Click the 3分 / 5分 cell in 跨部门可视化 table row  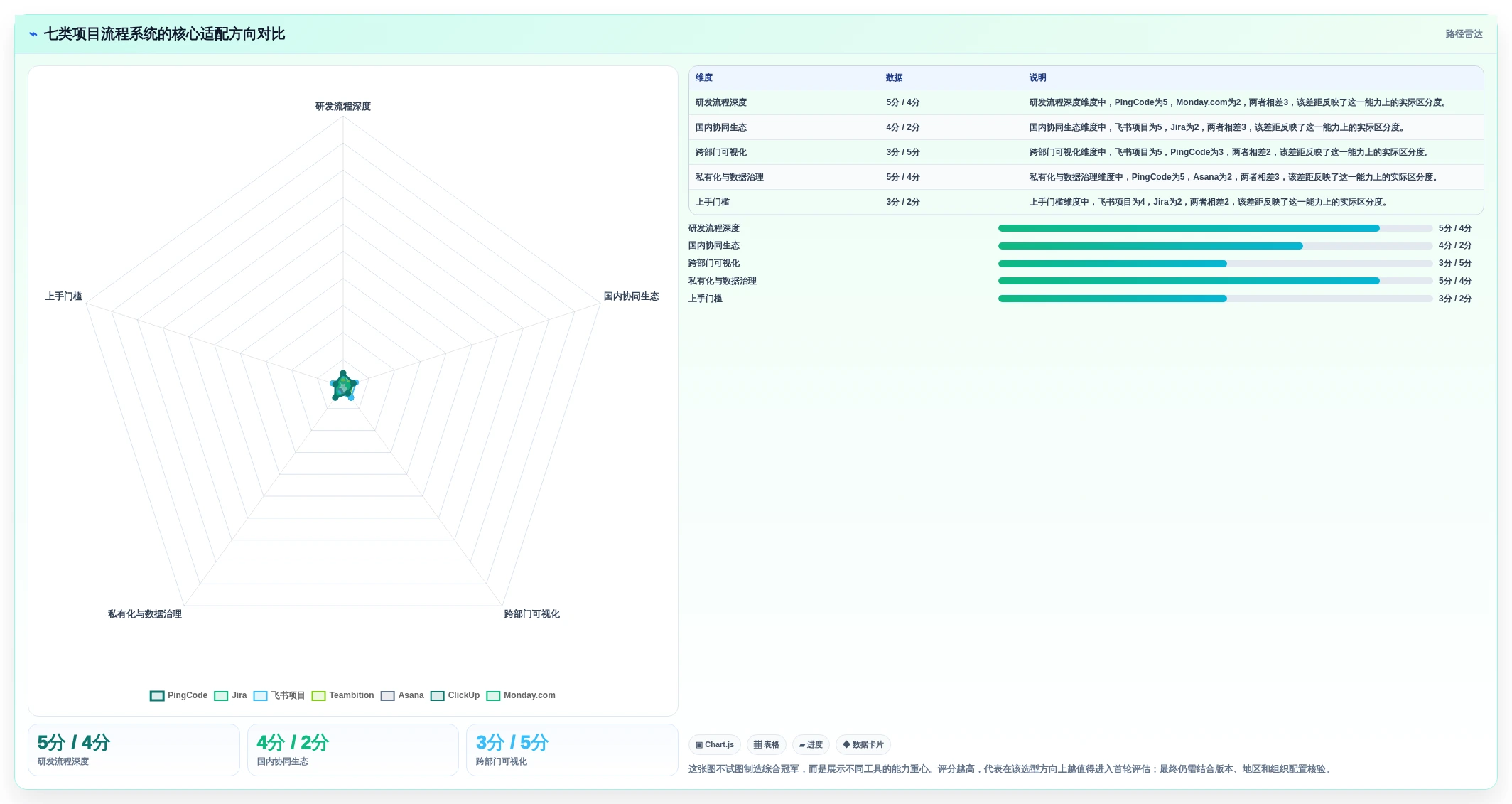tap(903, 152)
